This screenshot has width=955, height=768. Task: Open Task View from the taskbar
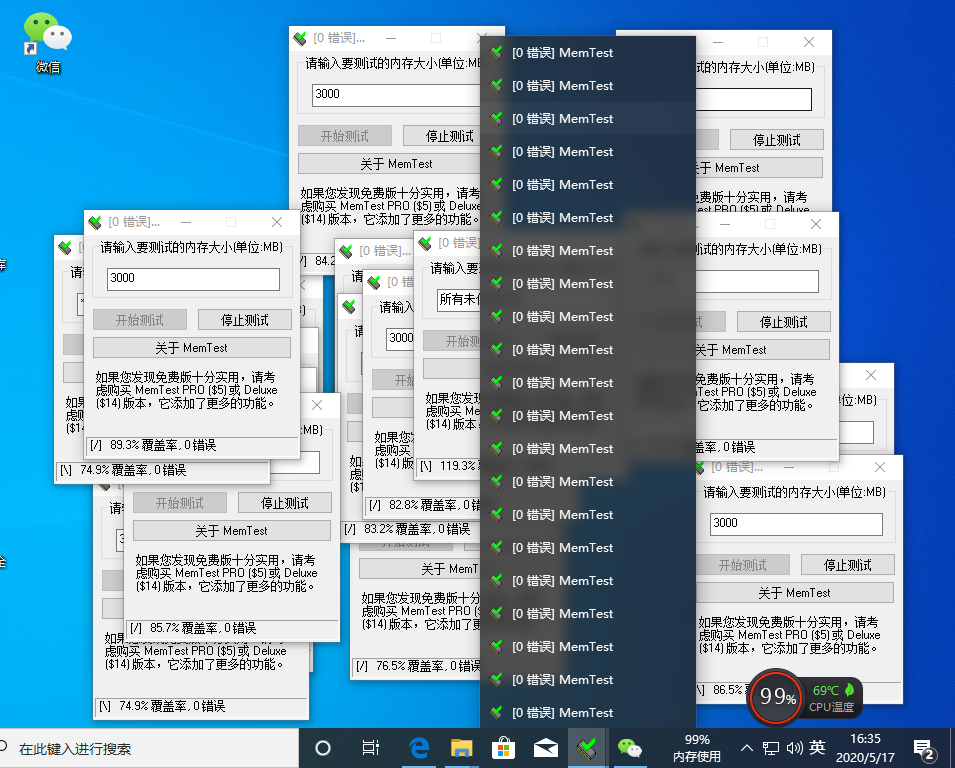(370, 748)
